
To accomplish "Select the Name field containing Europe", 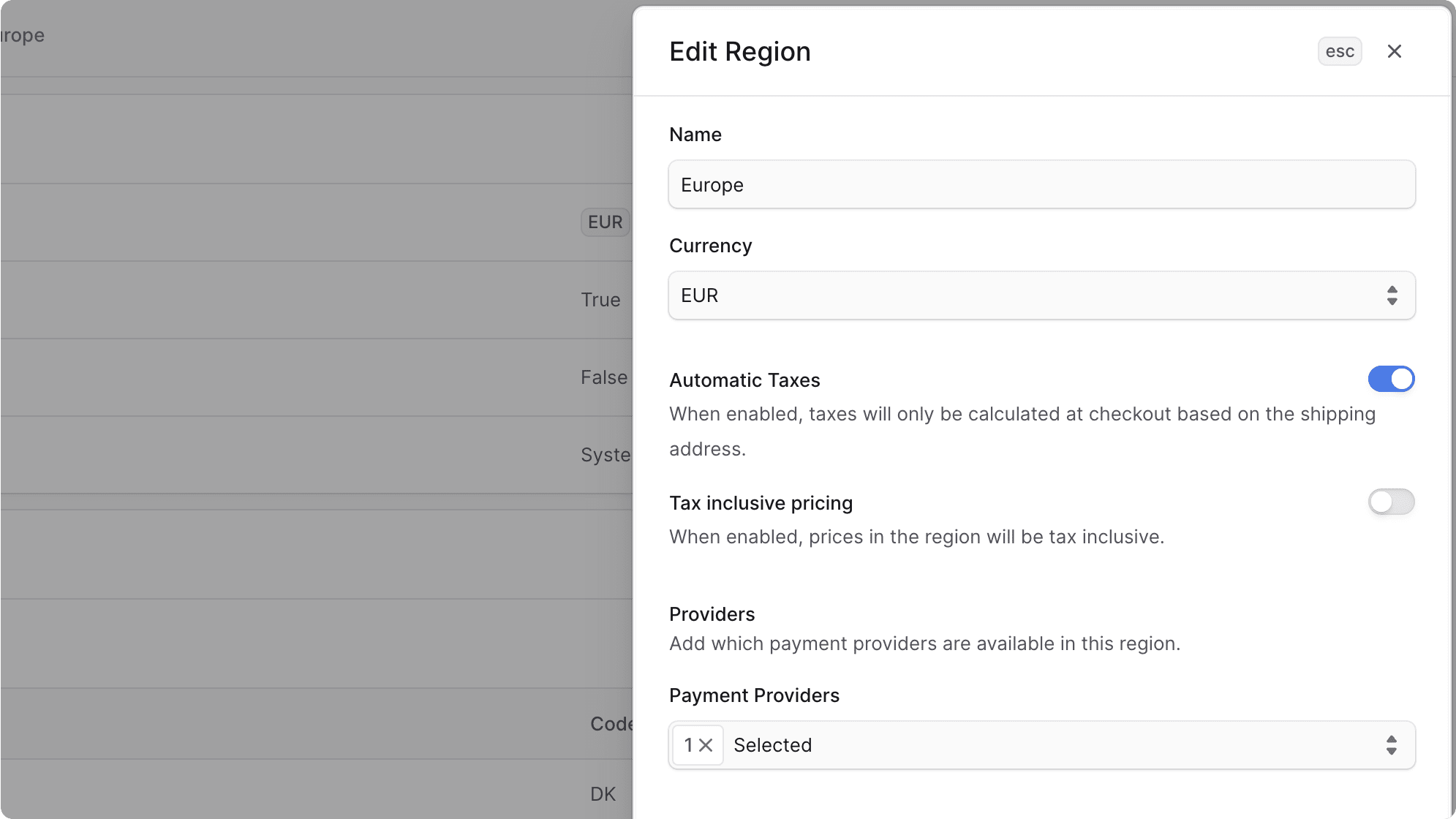I will (x=1041, y=184).
